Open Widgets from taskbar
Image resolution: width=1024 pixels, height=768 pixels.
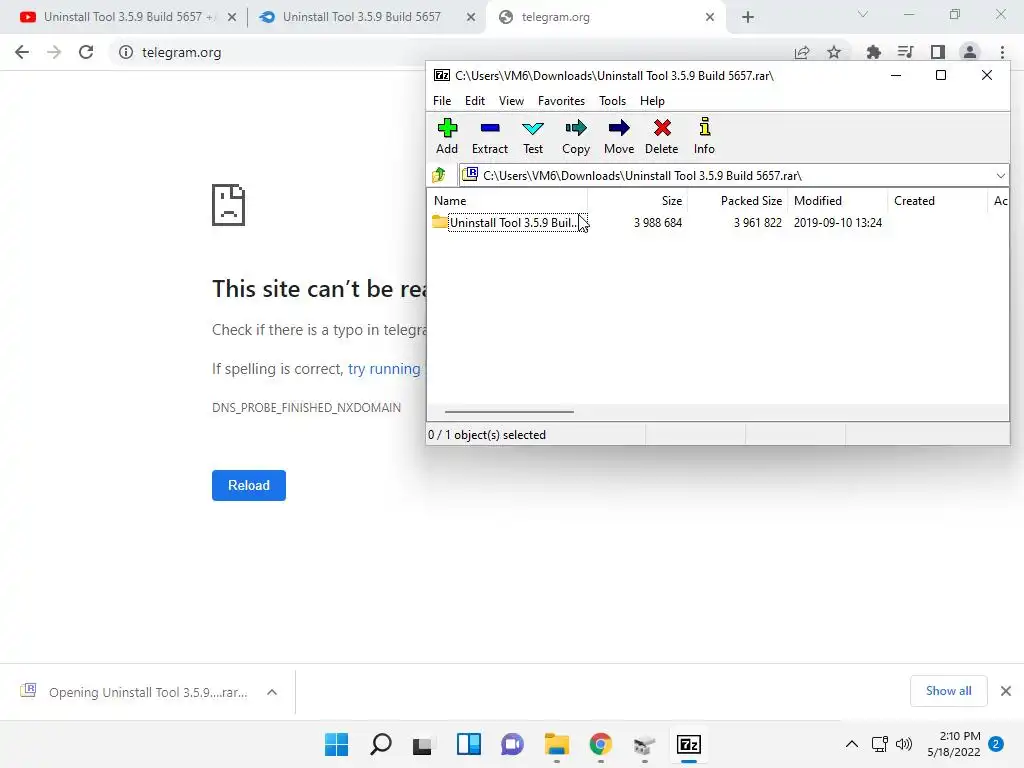468,744
